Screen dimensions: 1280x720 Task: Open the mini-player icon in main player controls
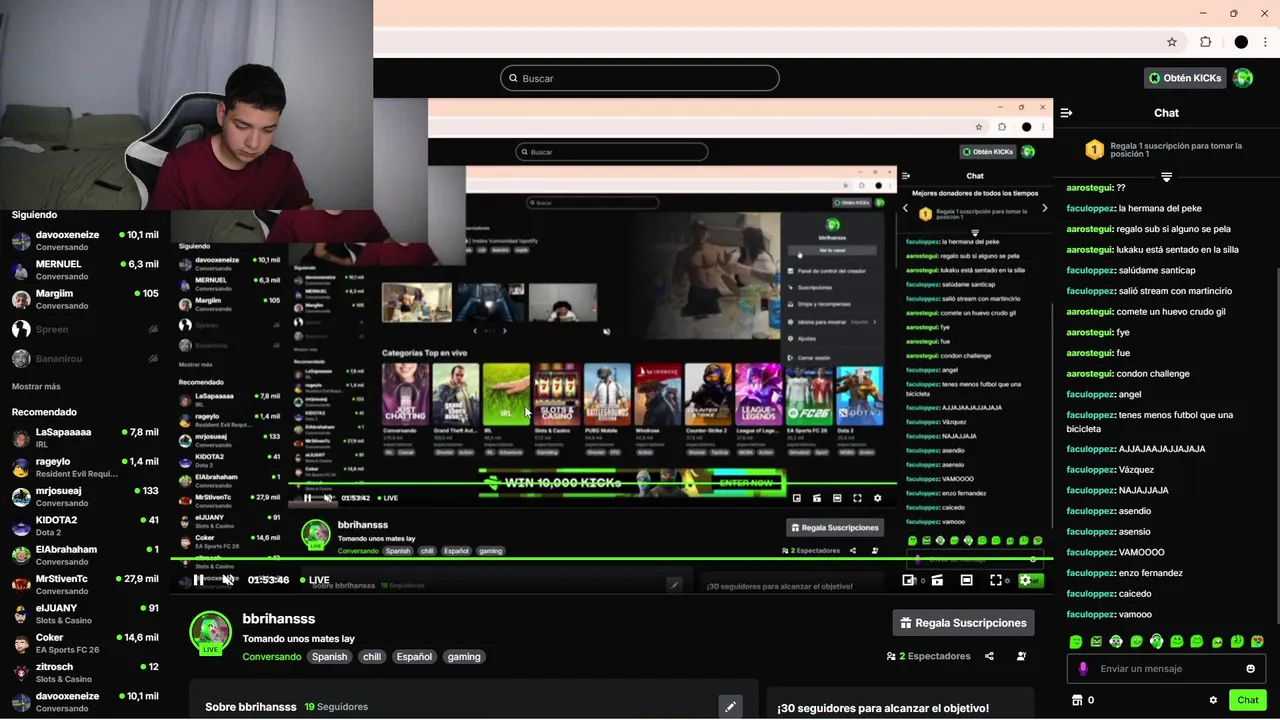(908, 580)
